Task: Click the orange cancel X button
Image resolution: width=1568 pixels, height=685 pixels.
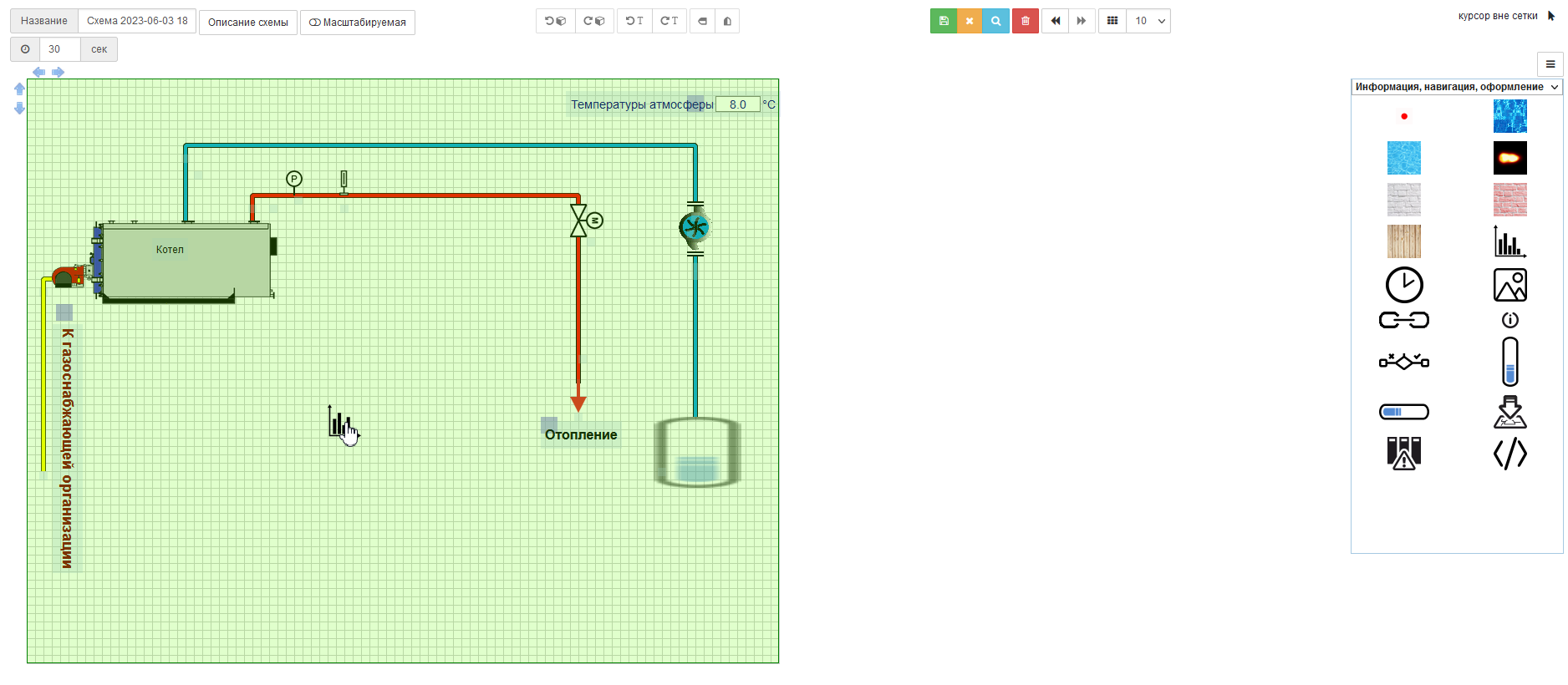Action: pos(970,21)
